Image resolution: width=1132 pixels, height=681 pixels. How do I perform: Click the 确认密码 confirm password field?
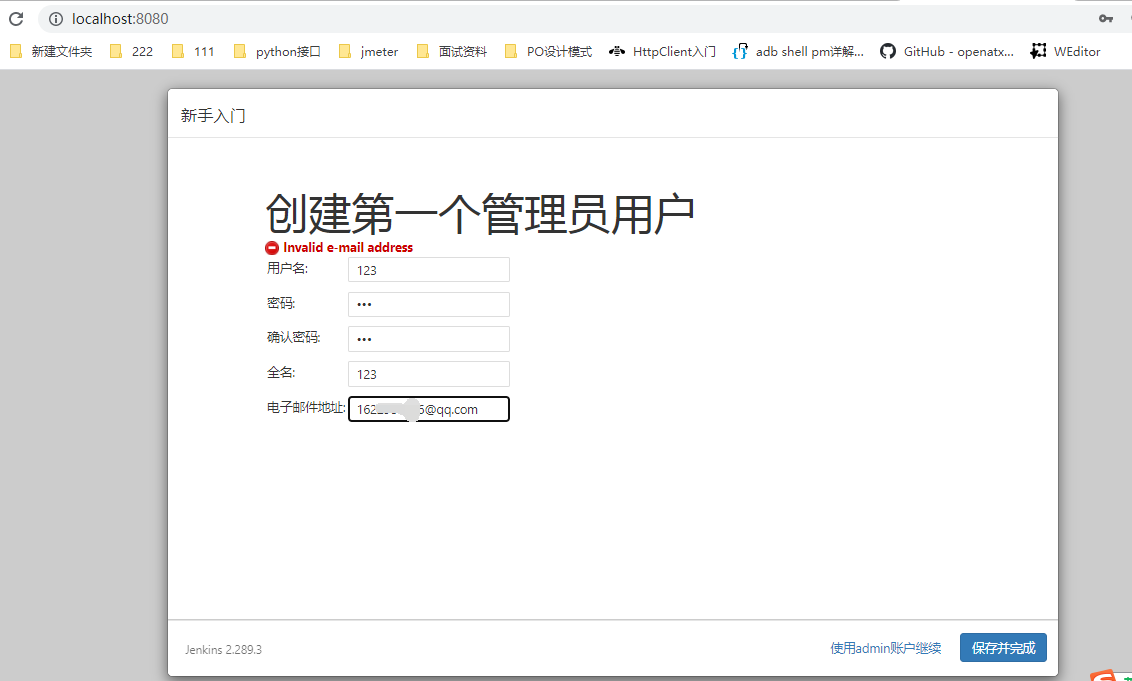coord(429,339)
